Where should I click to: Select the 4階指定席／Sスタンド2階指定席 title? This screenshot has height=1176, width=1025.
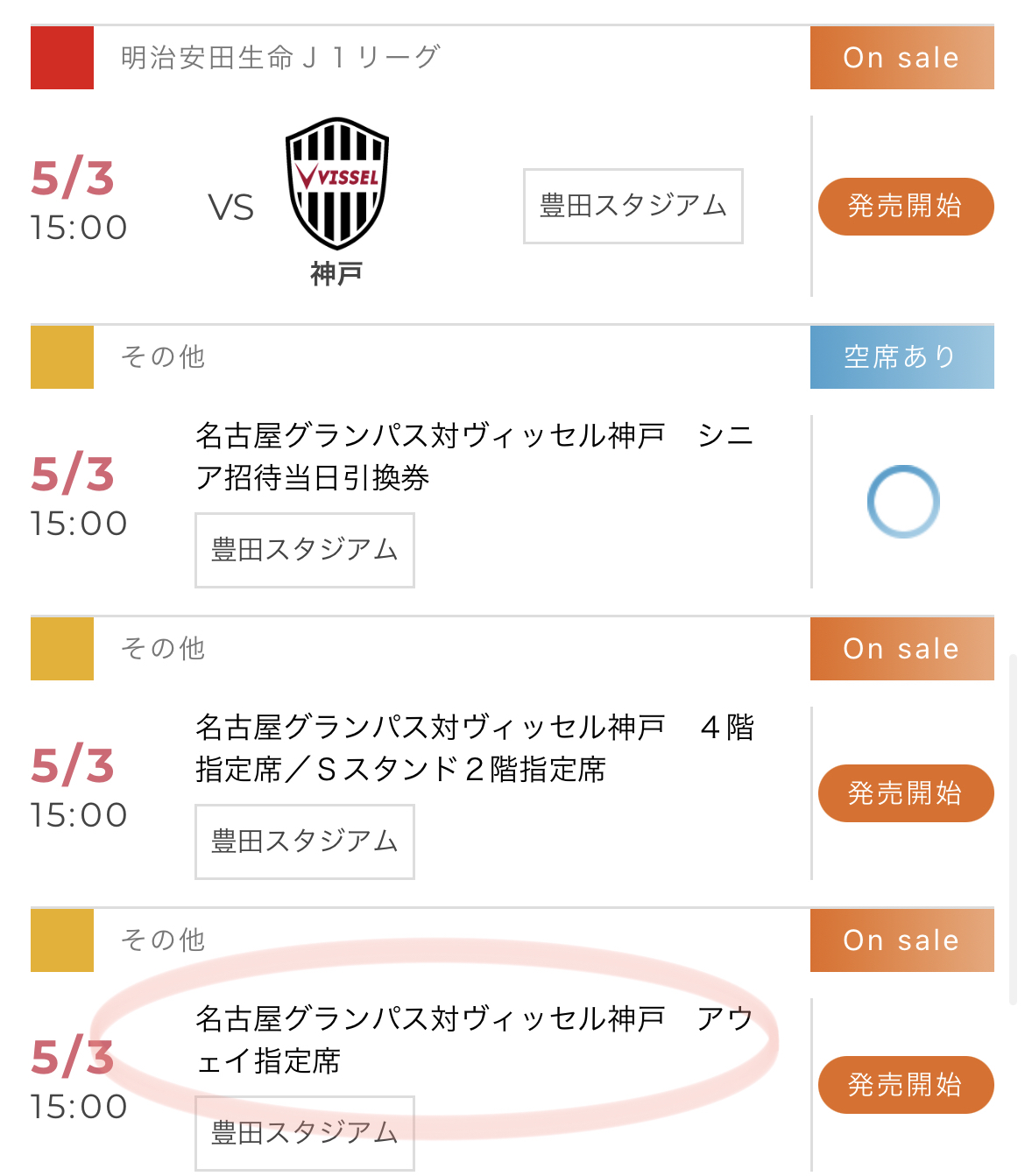474,748
